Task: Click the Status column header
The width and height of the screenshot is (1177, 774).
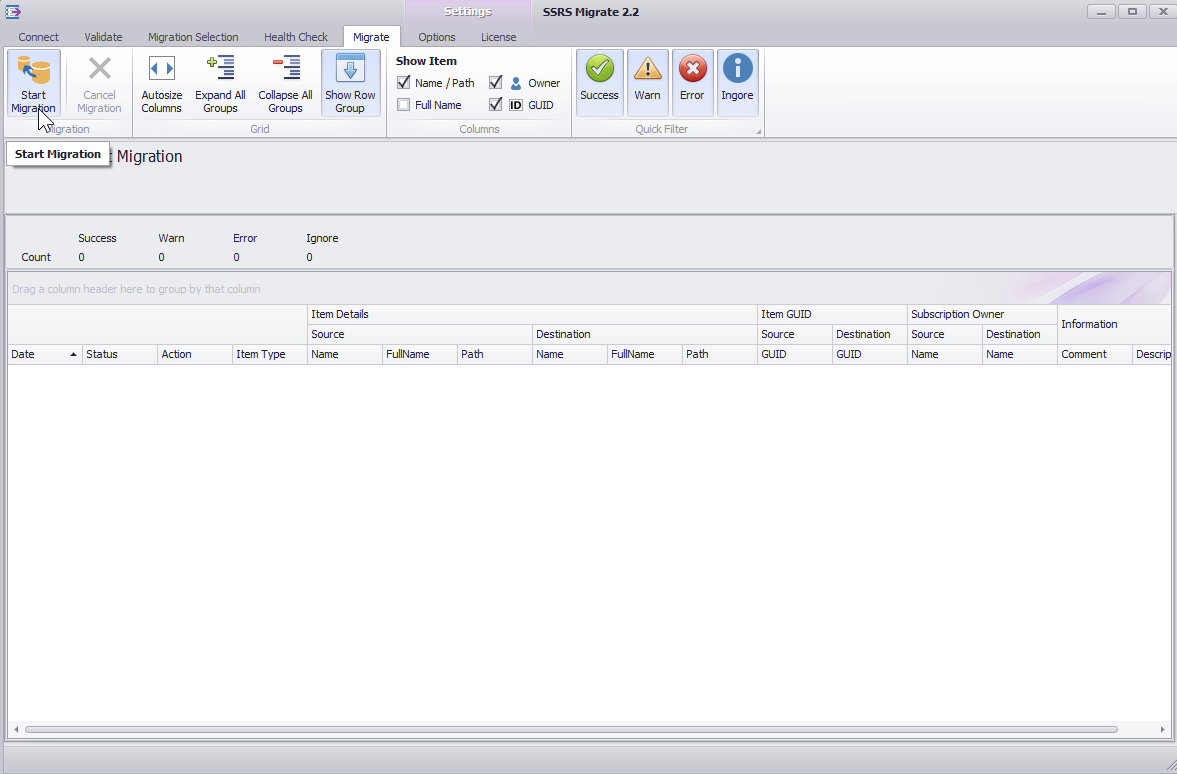Action: click(x=120, y=354)
